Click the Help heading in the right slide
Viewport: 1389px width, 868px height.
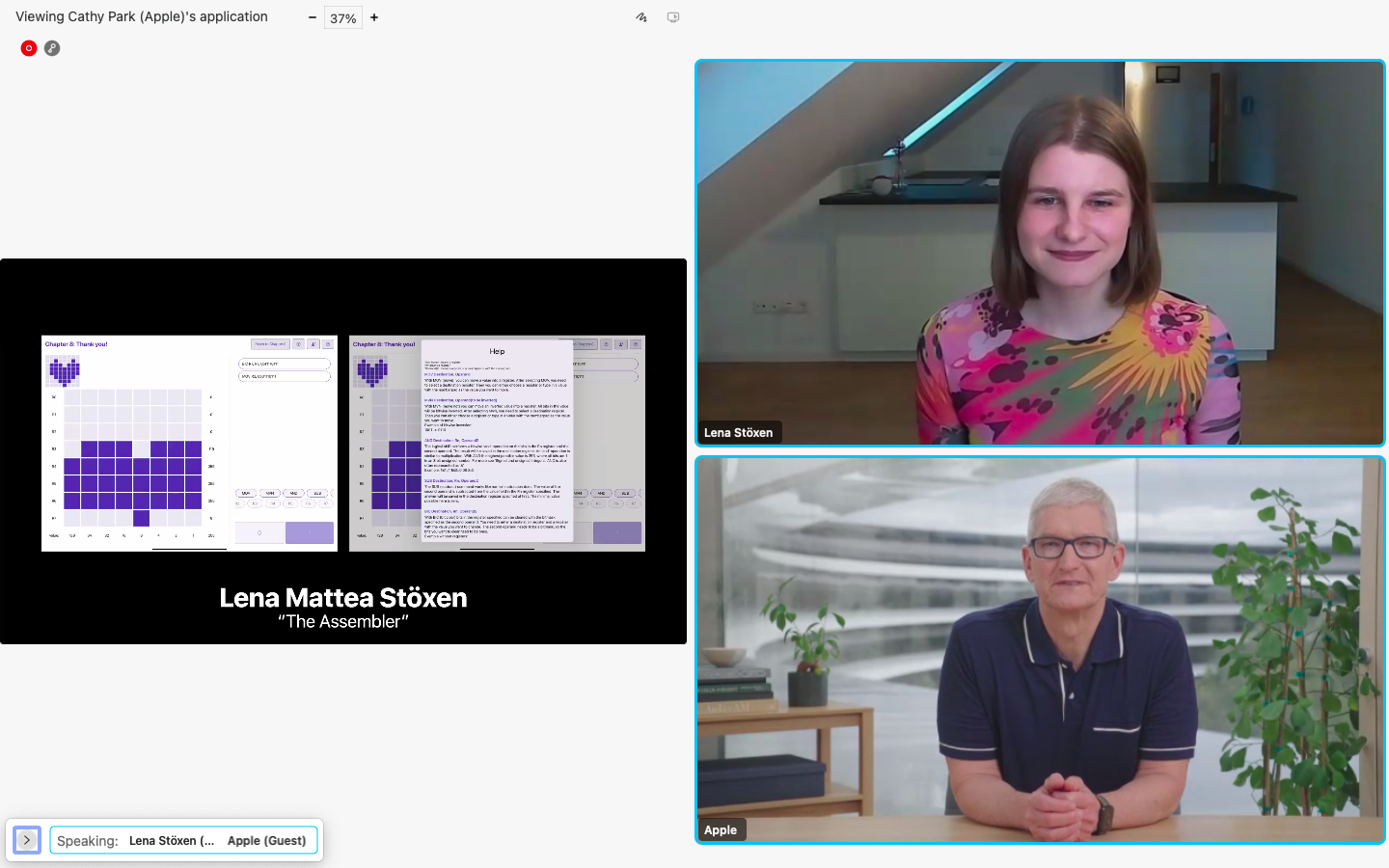coord(497,351)
